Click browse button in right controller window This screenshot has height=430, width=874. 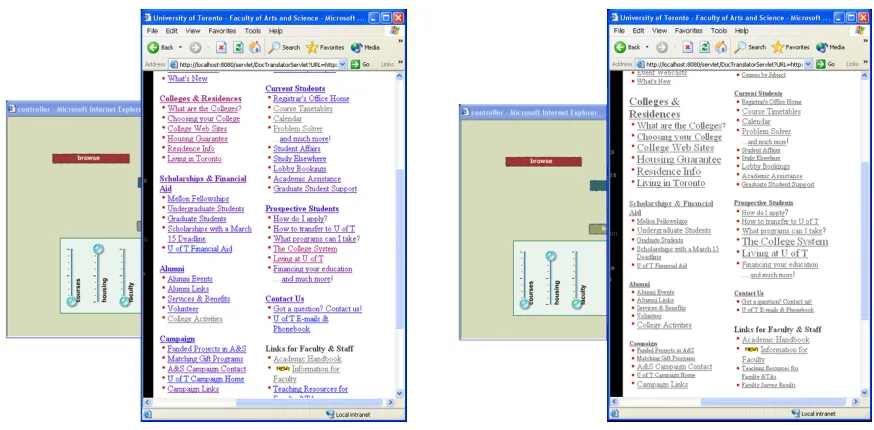(543, 161)
